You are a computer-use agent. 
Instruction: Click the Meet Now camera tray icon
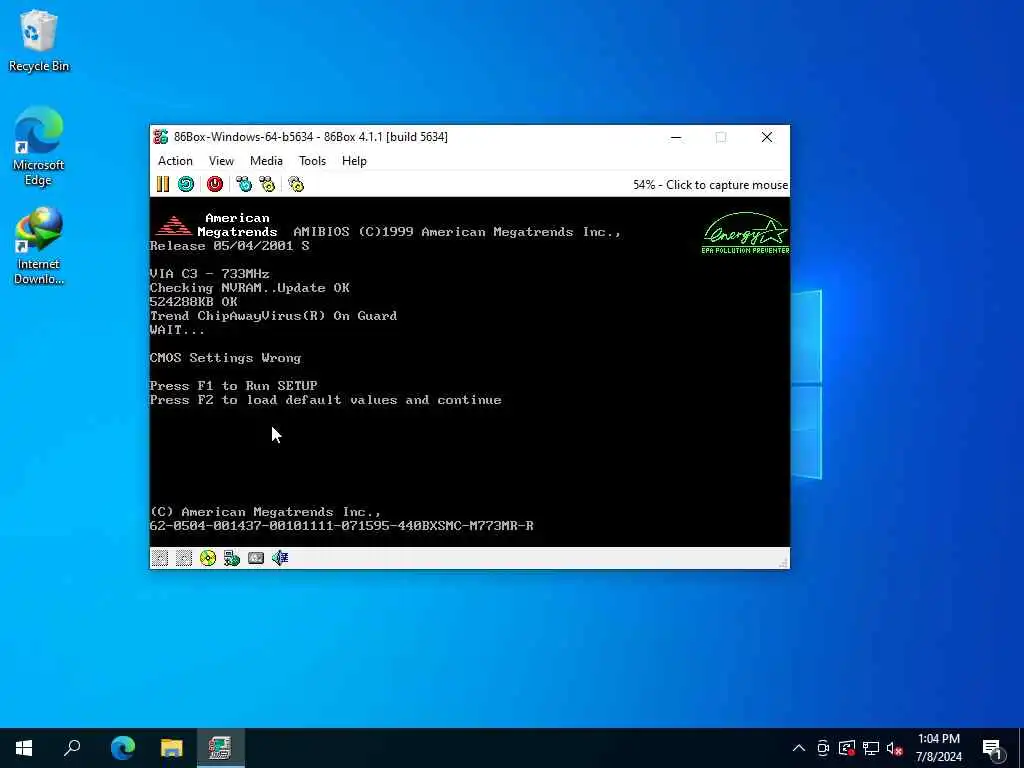[x=823, y=748]
